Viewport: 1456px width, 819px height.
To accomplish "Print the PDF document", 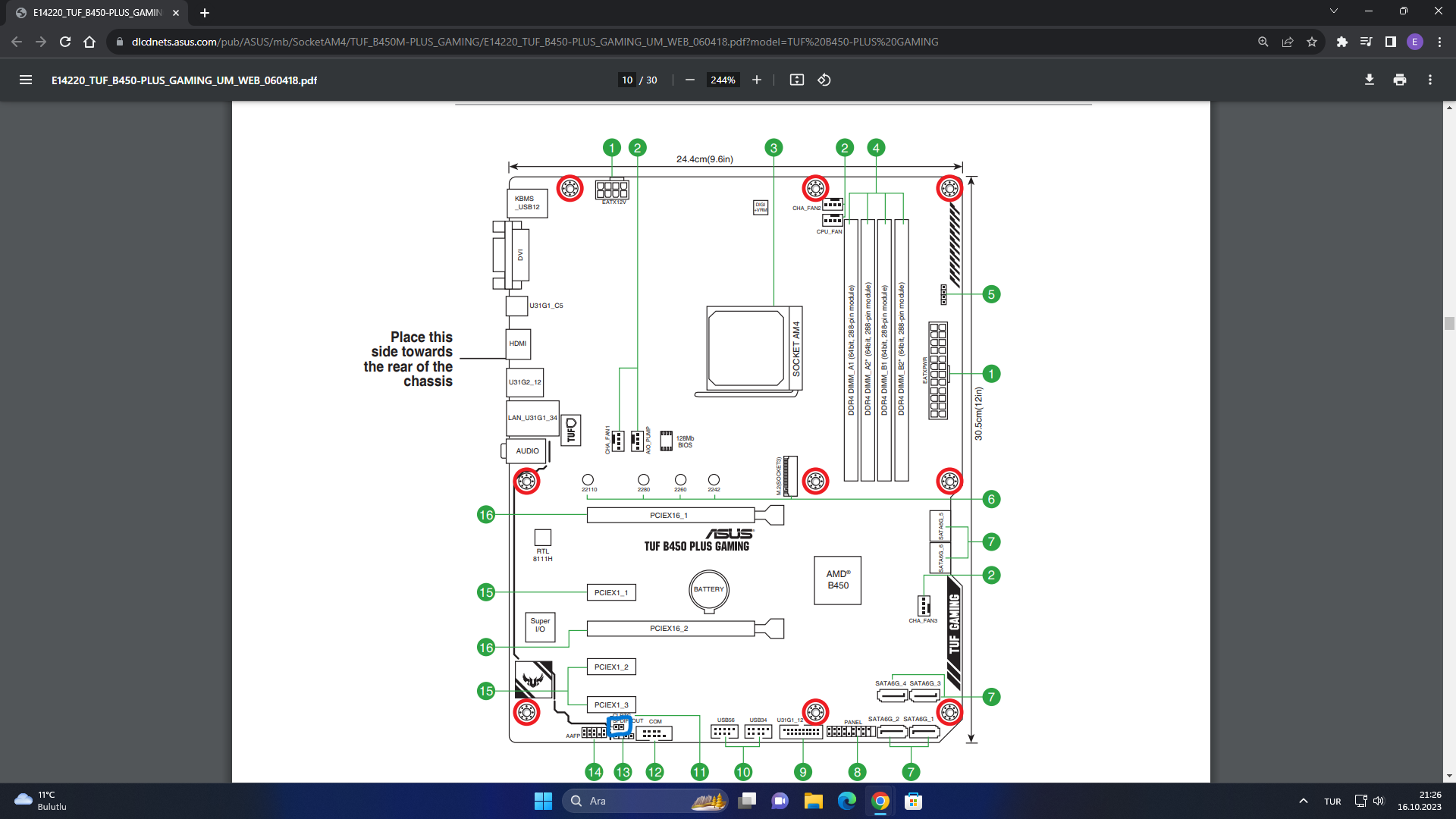I will pos(1399,80).
